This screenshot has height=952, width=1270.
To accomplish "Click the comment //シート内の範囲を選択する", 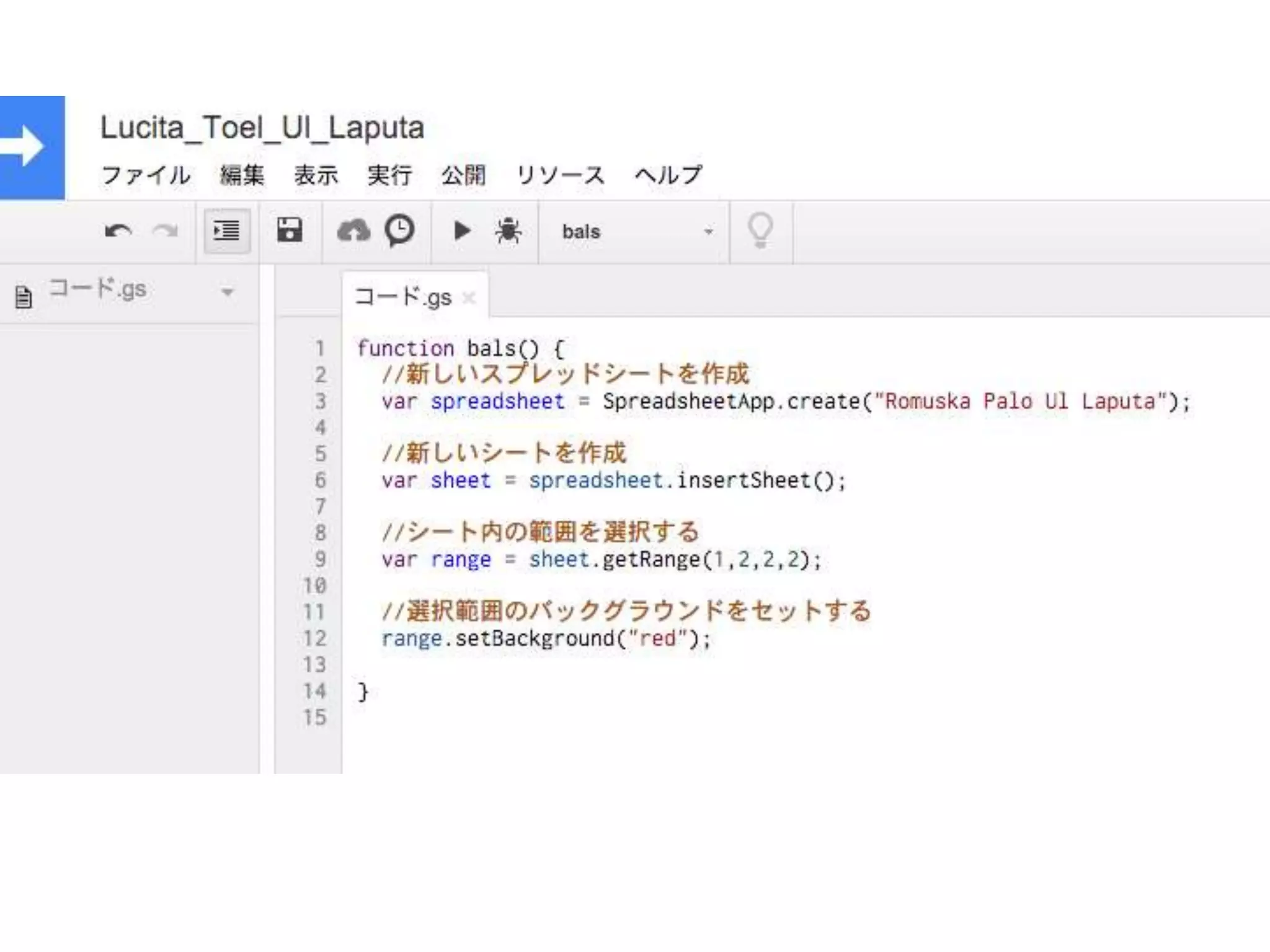I will click(x=541, y=532).
